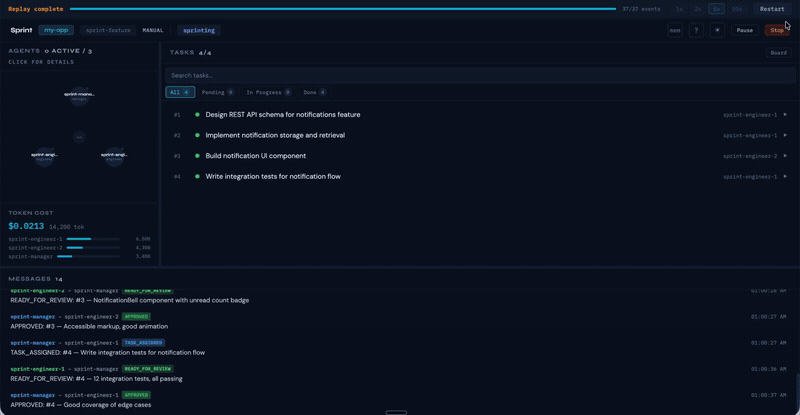Click the sprint-feature branch tag
The image size is (800, 415).
[108, 30]
